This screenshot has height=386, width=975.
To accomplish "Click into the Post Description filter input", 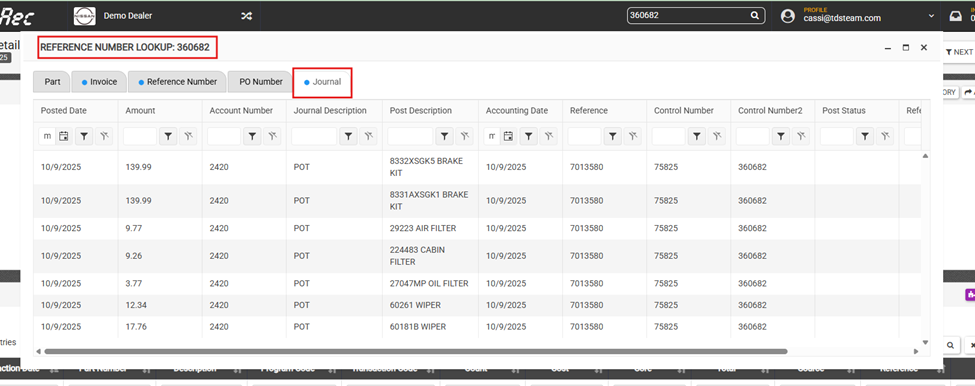I will pos(410,136).
